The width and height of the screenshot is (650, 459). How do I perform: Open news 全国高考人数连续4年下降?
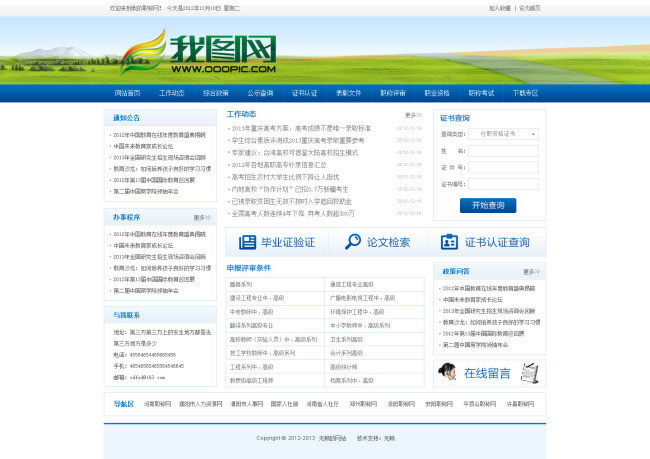pyautogui.click(x=293, y=214)
